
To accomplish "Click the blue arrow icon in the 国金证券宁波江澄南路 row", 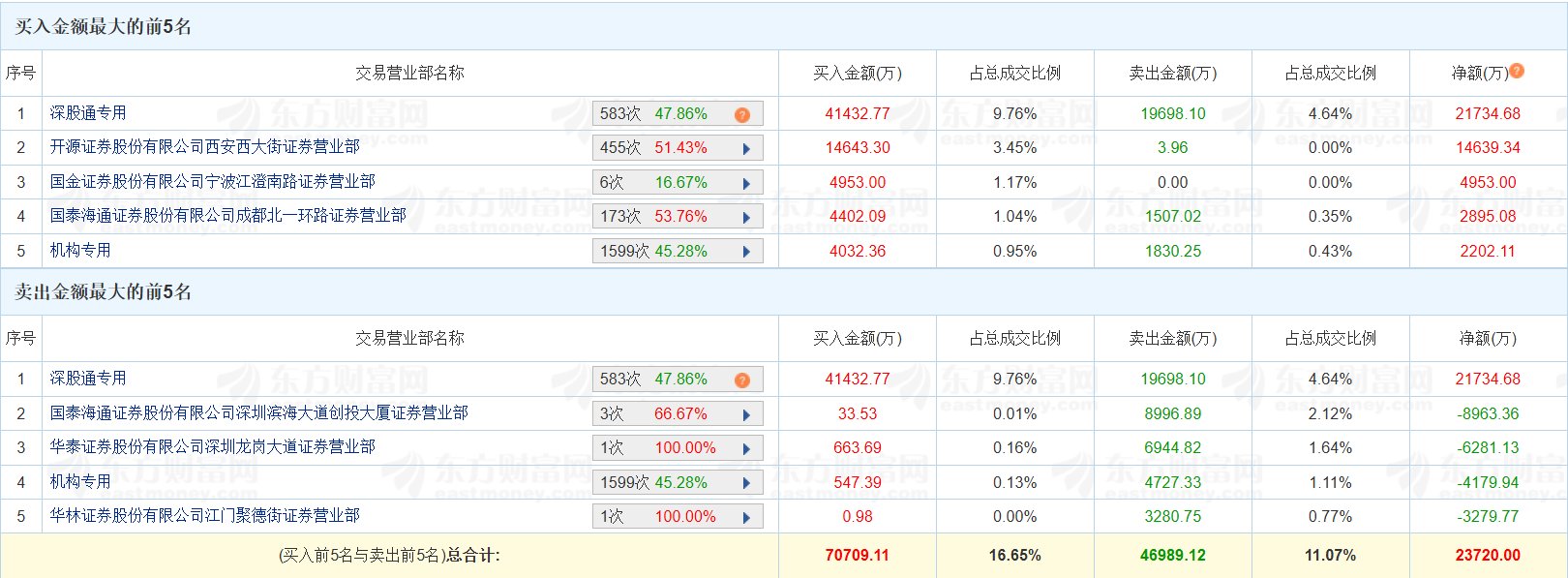I will tap(746, 183).
